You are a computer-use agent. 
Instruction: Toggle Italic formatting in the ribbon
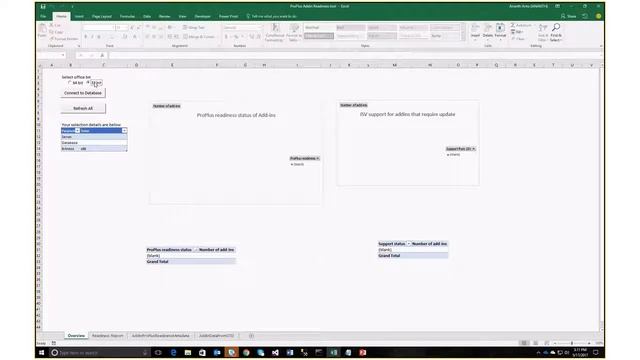coord(92,37)
